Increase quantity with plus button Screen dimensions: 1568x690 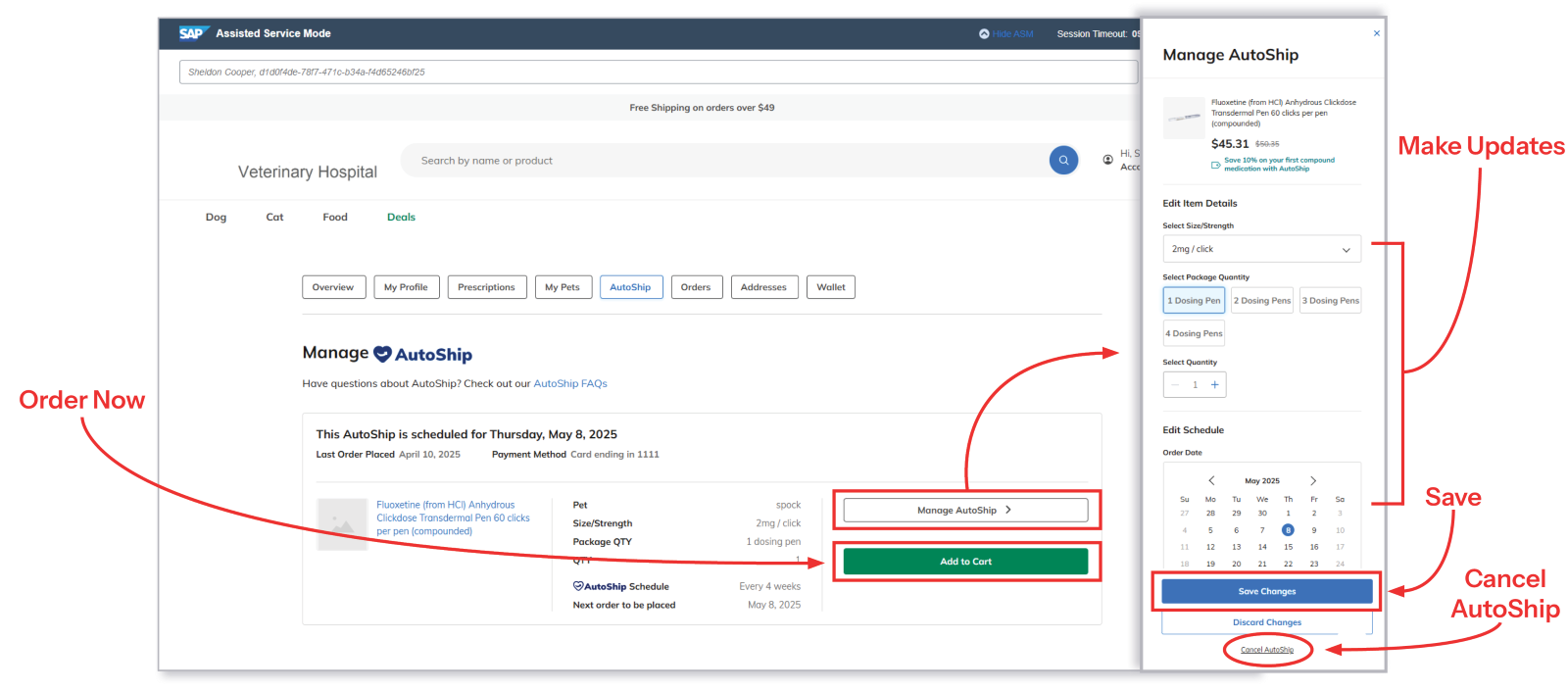click(1215, 385)
